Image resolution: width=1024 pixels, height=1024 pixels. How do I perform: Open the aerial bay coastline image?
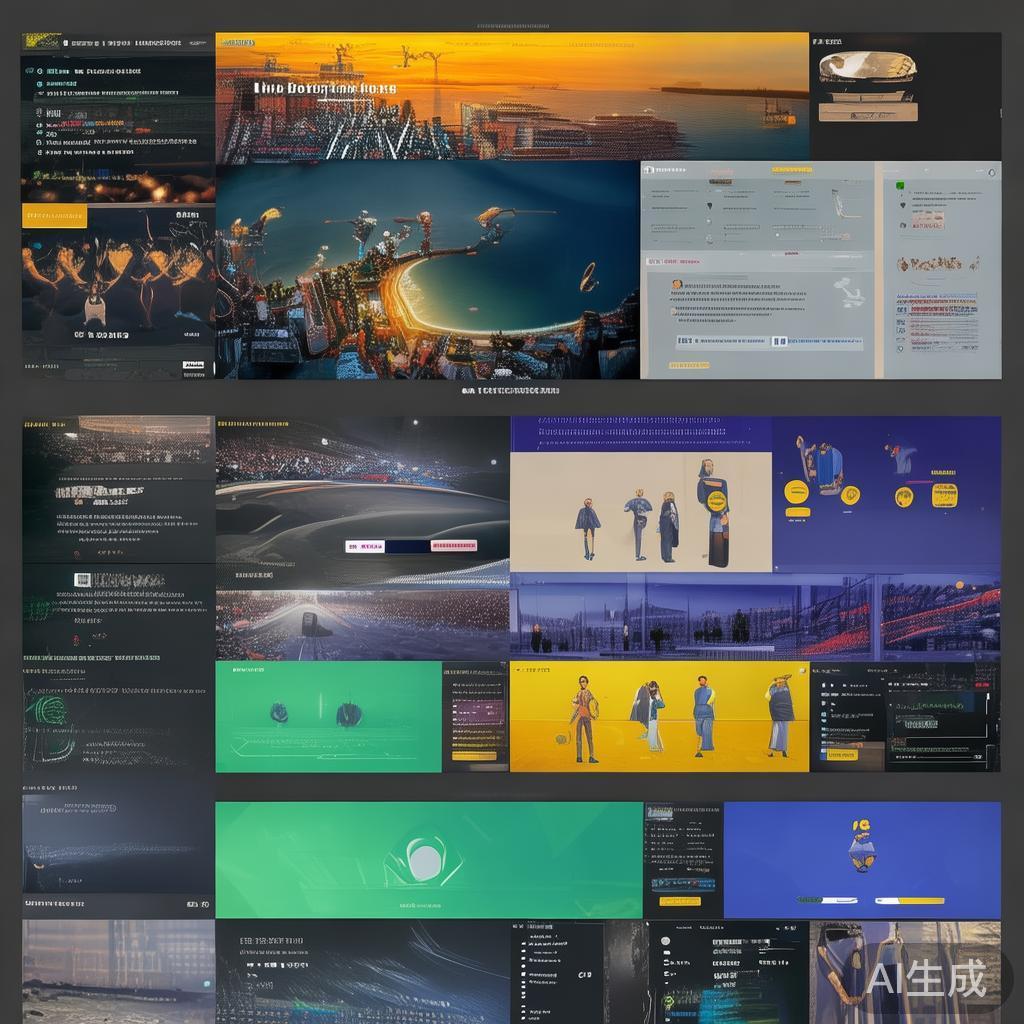[427, 270]
